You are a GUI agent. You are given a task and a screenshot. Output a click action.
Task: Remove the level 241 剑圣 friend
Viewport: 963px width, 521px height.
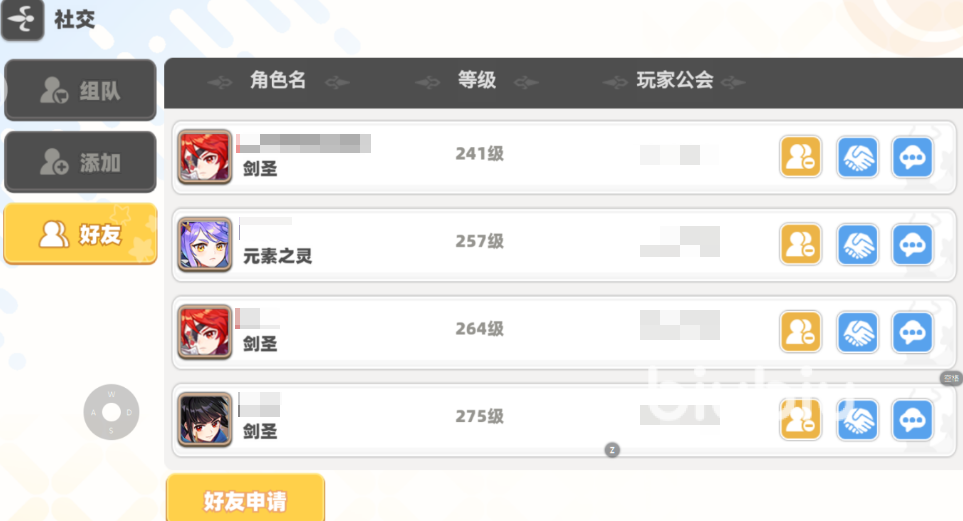pyautogui.click(x=800, y=157)
